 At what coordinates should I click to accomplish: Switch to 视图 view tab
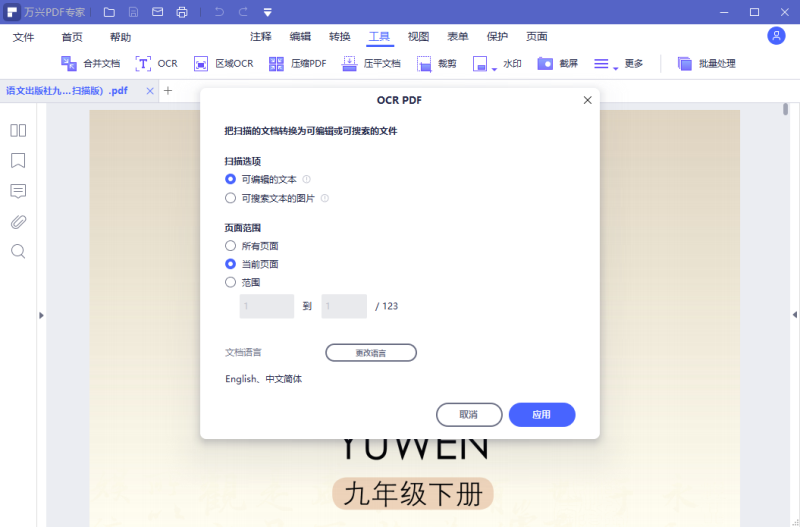(x=418, y=36)
